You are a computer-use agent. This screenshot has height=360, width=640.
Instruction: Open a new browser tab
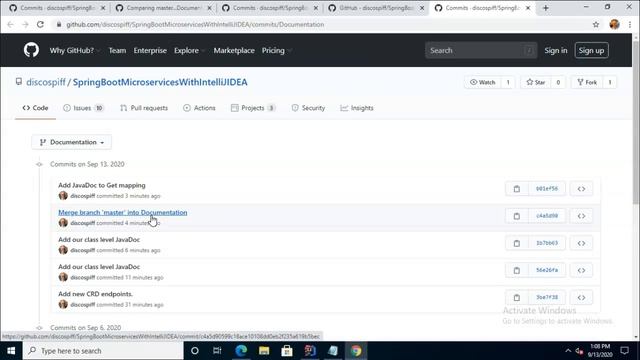tap(546, 8)
